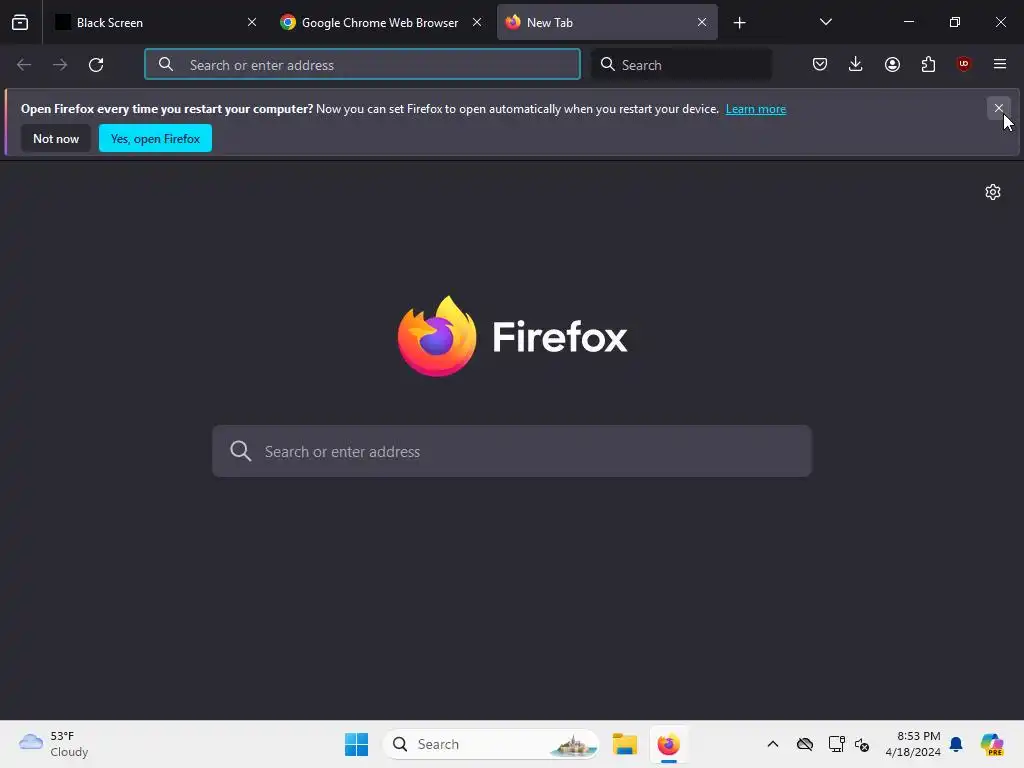Close the Google Chrome Web Browser tab
This screenshot has height=768, width=1024.
tap(477, 22)
